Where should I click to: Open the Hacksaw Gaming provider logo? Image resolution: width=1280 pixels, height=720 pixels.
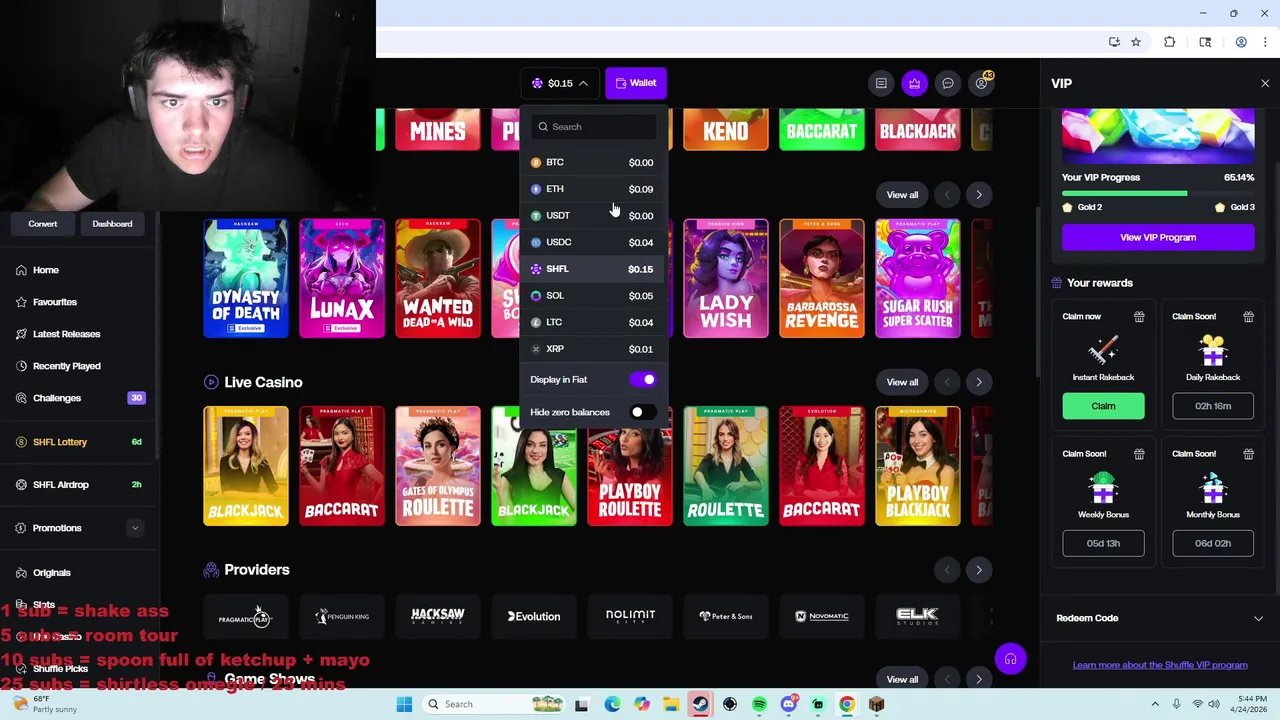click(x=438, y=616)
